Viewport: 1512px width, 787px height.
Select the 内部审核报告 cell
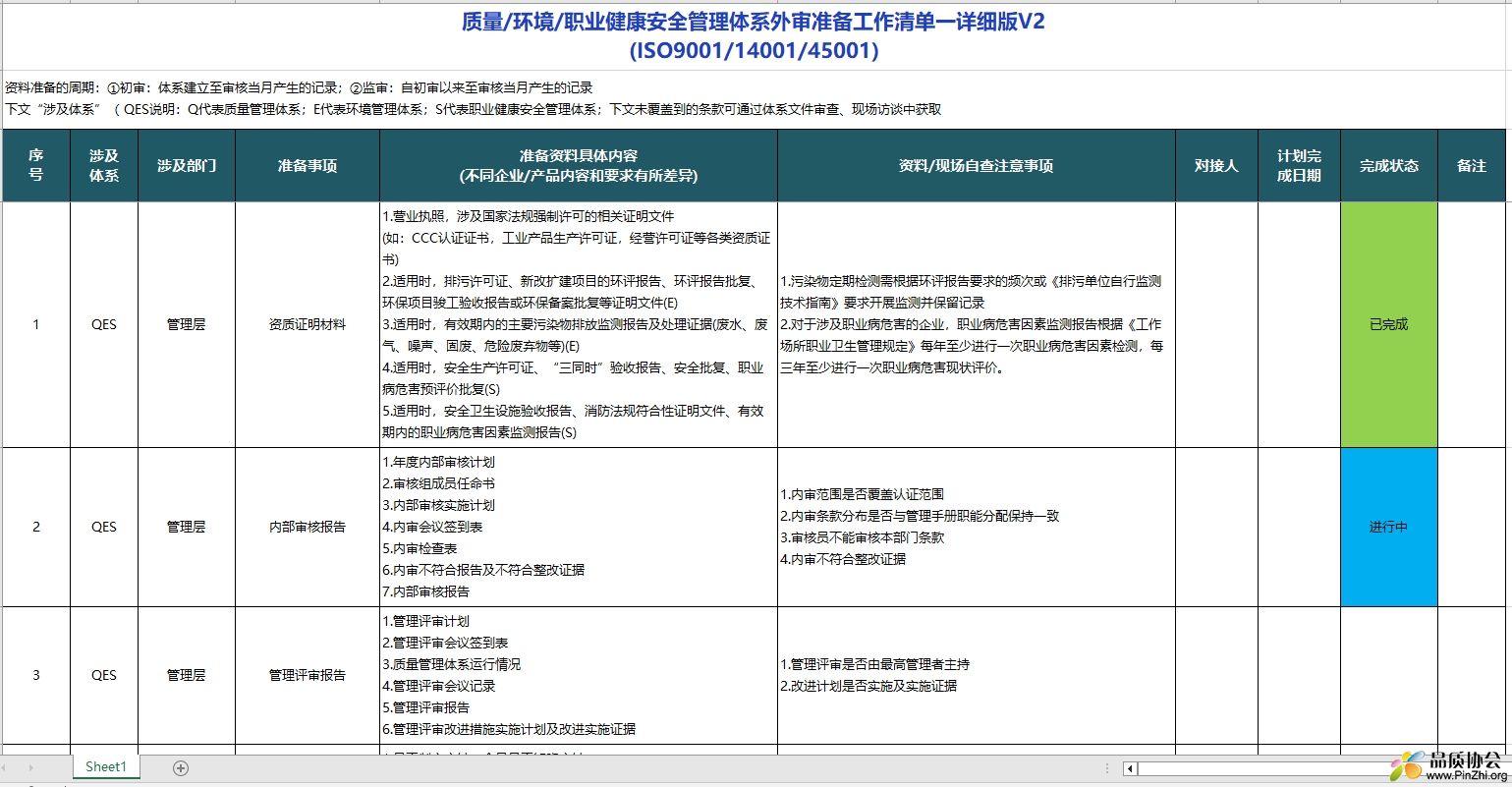(308, 528)
